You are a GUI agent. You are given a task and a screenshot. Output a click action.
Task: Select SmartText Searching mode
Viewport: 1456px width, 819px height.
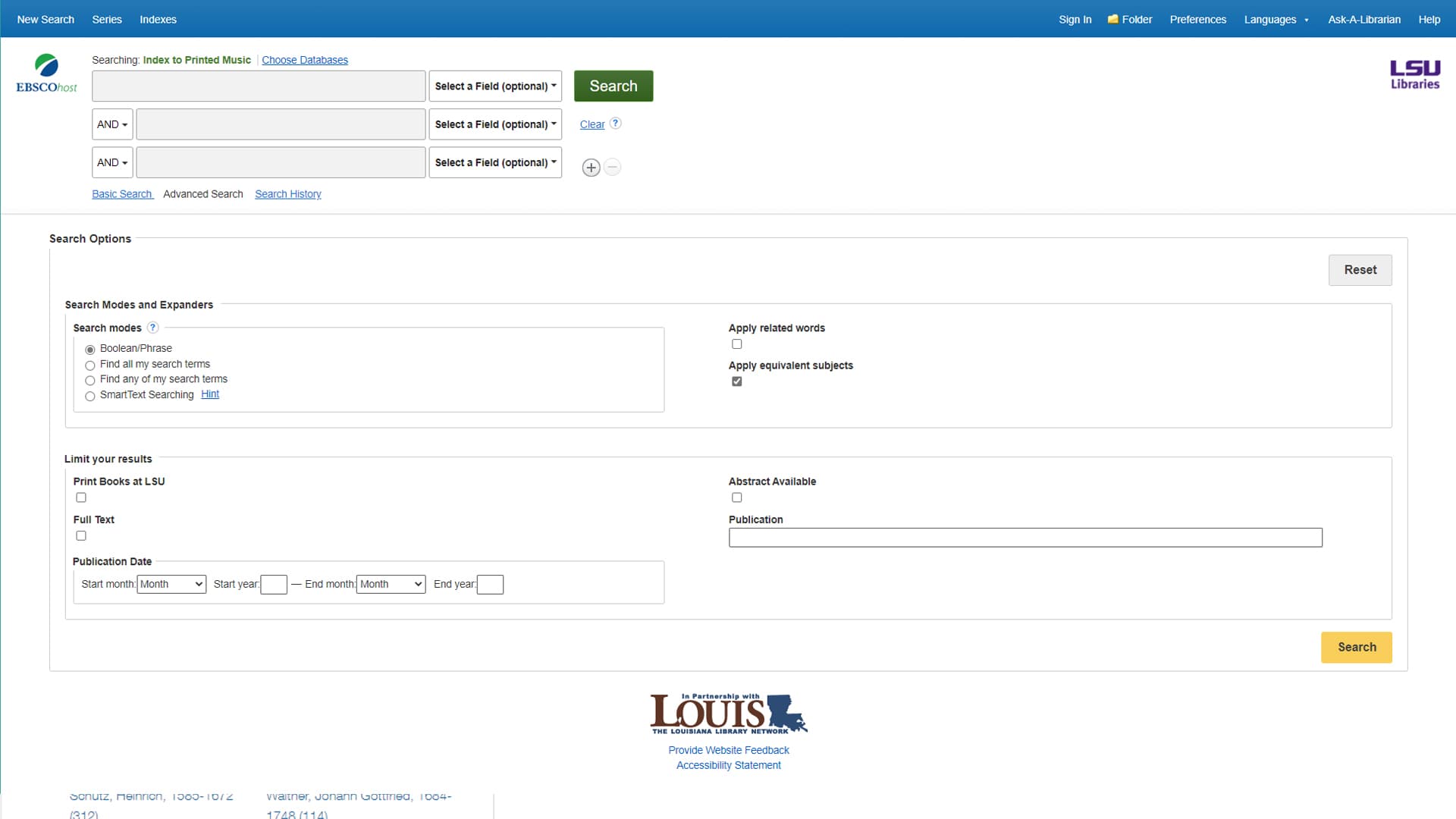coord(90,396)
